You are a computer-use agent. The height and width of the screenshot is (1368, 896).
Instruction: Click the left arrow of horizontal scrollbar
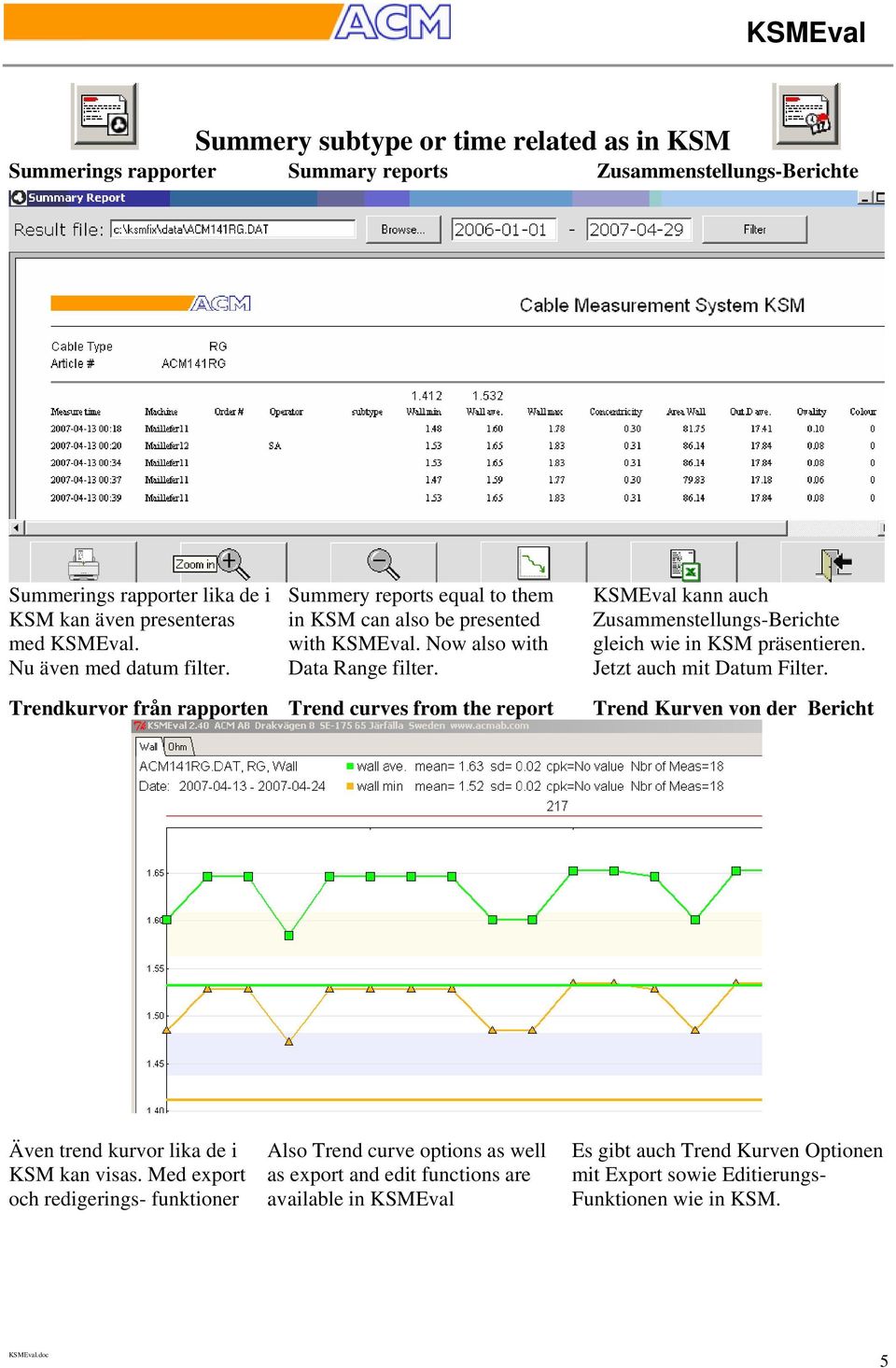(x=16, y=529)
